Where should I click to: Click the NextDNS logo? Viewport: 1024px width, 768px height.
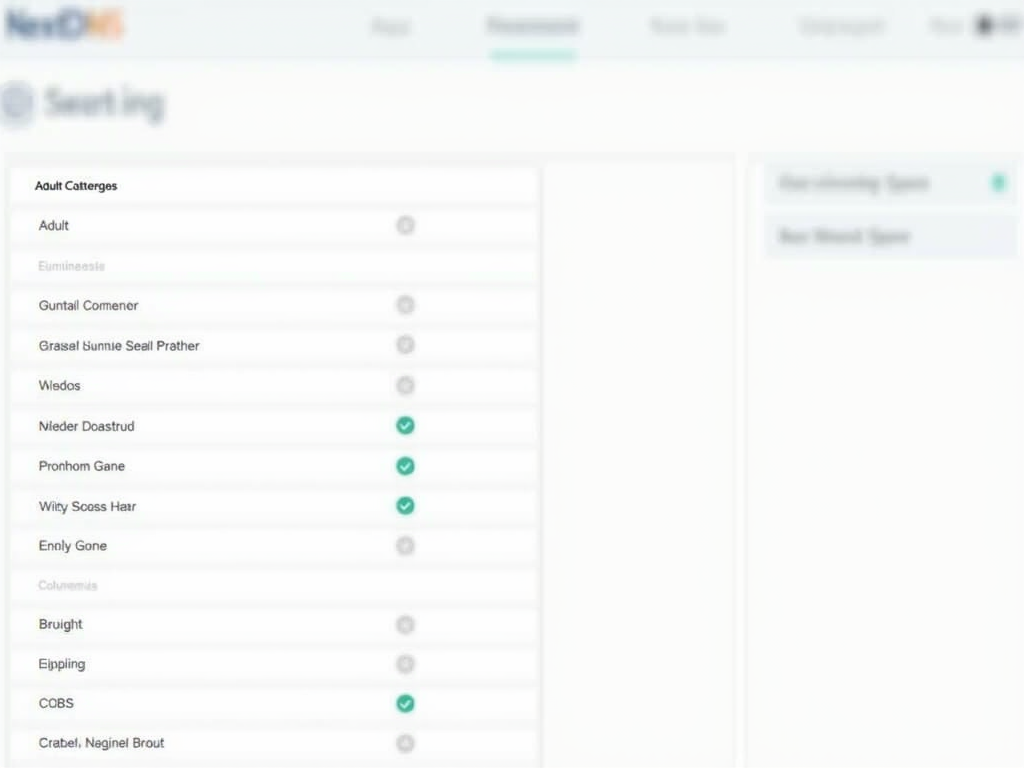coord(64,25)
